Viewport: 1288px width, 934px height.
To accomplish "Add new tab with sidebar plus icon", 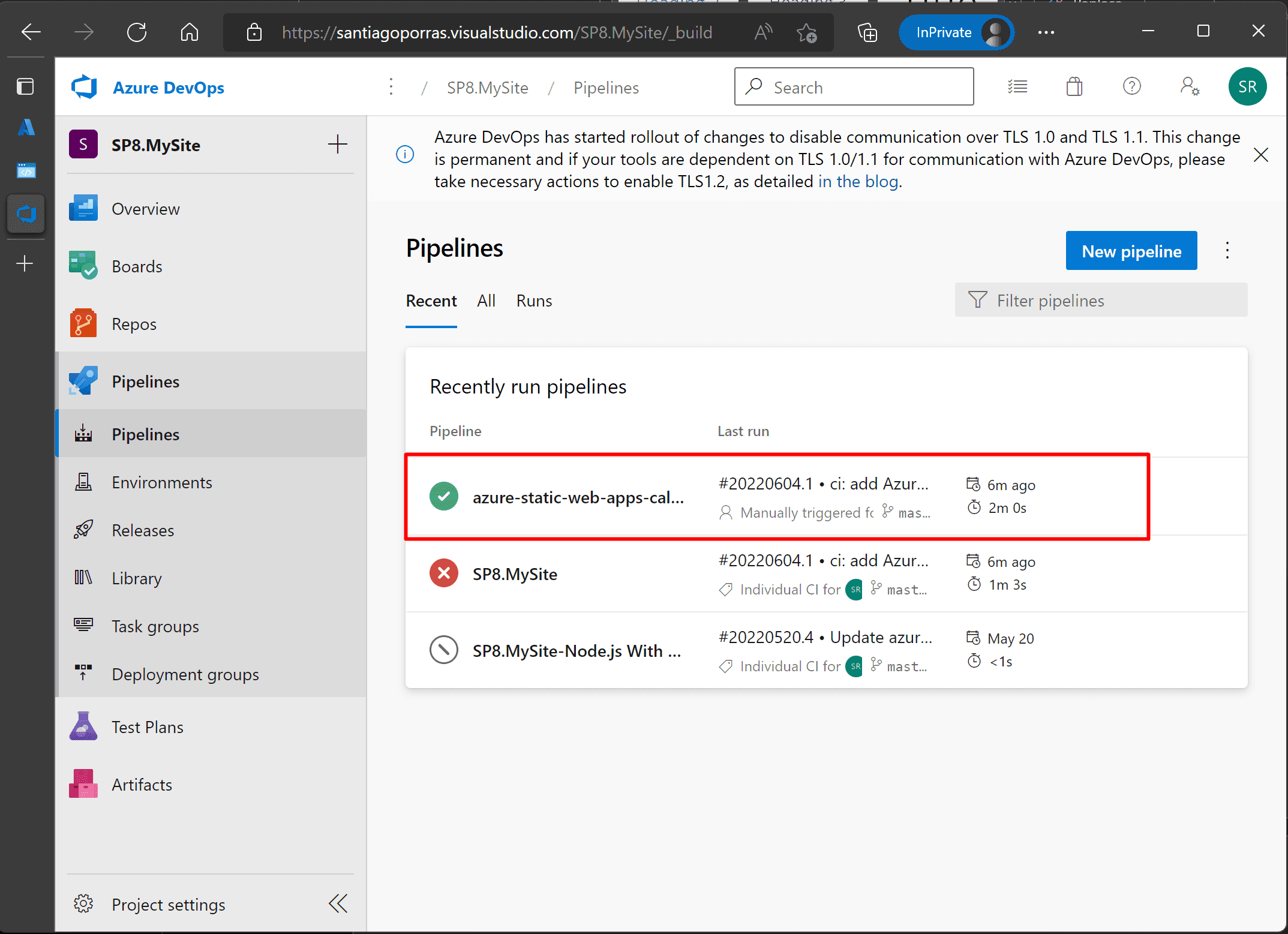I will (25, 263).
